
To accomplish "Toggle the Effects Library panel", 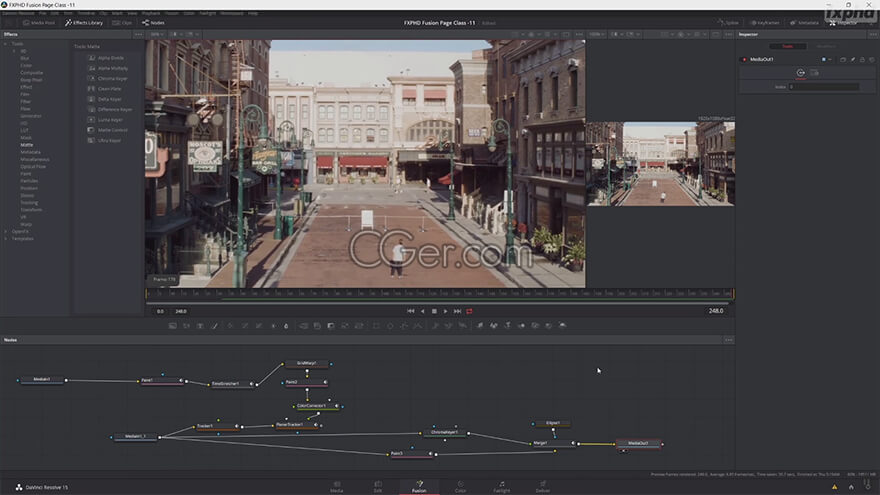I will pyautogui.click(x=84, y=23).
